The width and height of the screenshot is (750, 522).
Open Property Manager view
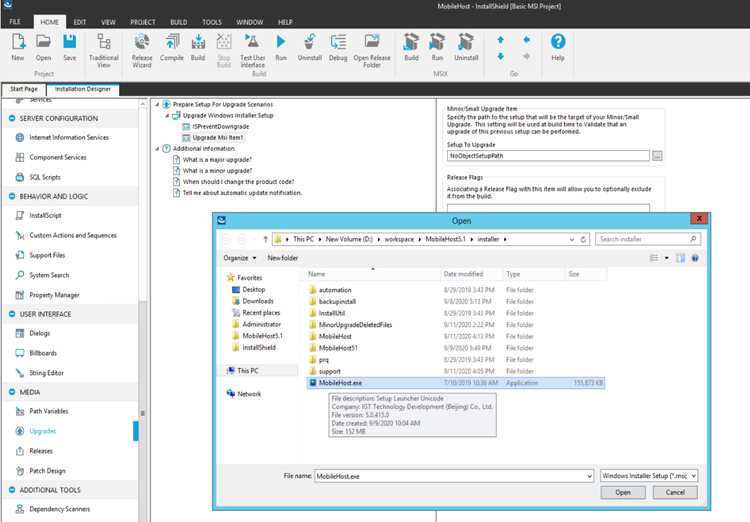(x=54, y=295)
